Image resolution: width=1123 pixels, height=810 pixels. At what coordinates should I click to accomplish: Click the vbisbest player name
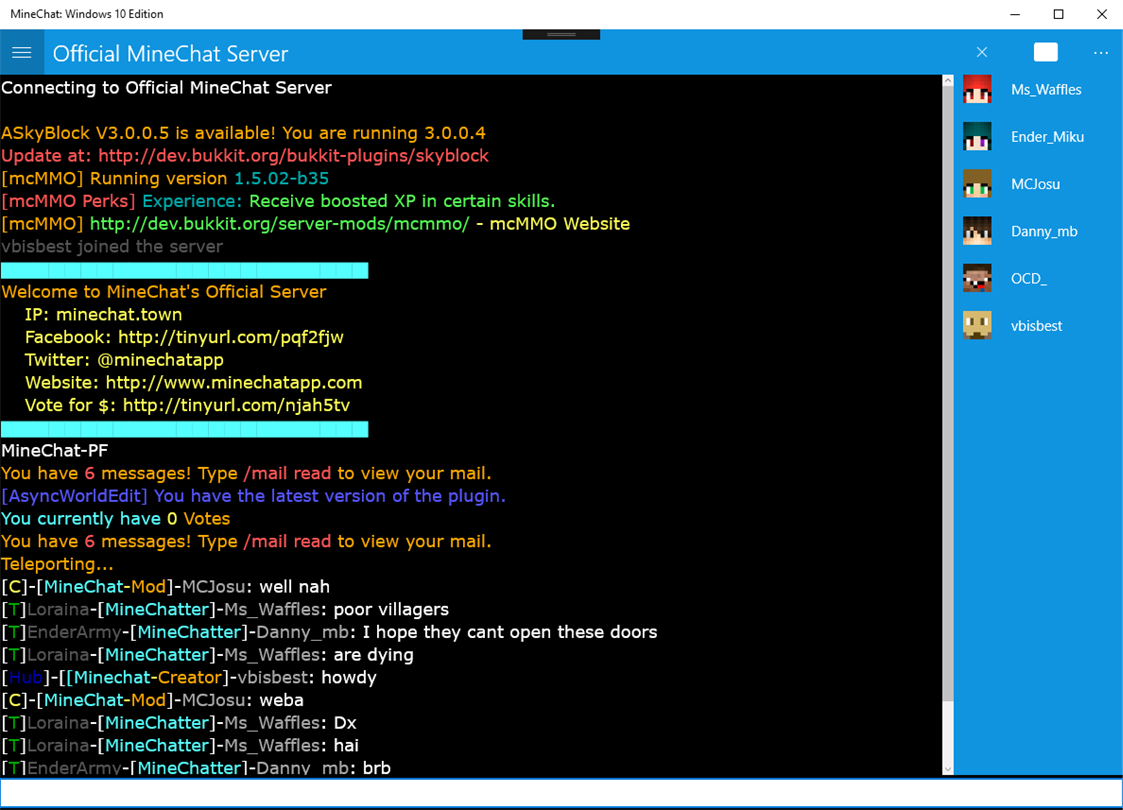click(x=1036, y=326)
